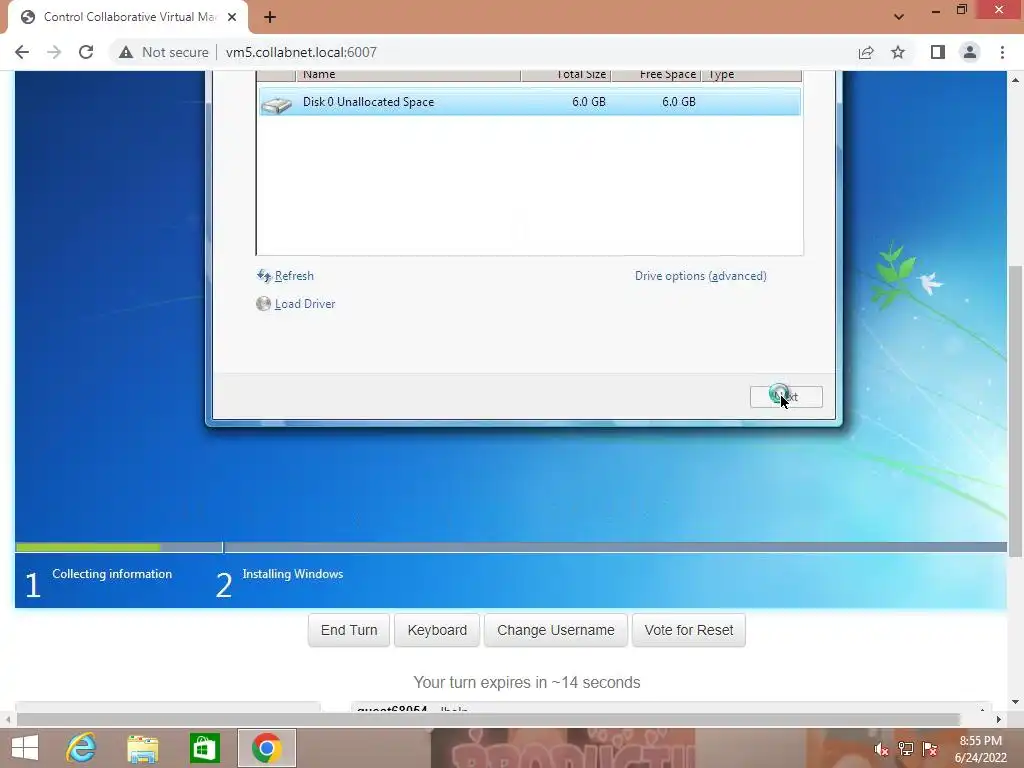
Task: Click the browser forward arrow
Action: point(54,52)
